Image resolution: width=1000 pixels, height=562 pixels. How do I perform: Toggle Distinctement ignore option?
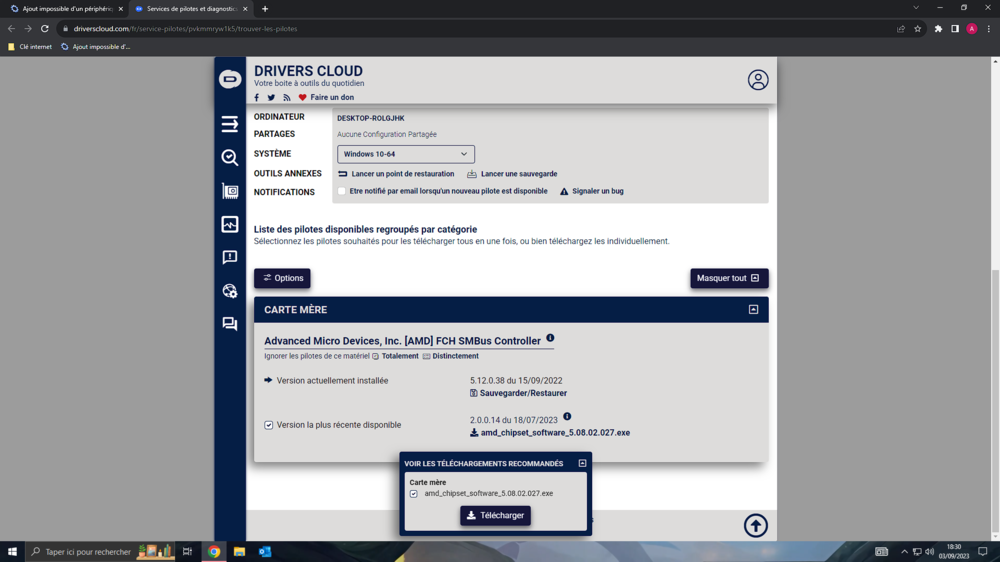pyautogui.click(x=450, y=356)
